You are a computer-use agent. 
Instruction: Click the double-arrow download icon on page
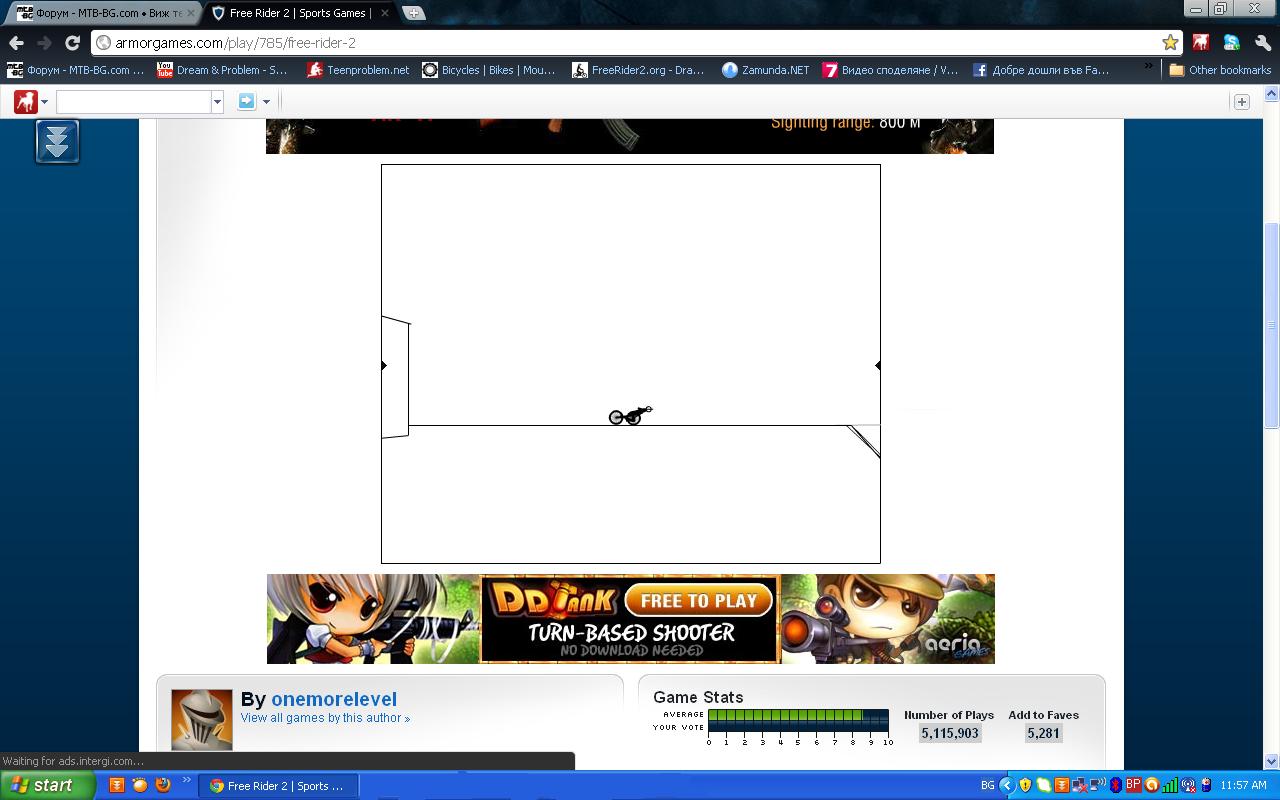[57, 141]
